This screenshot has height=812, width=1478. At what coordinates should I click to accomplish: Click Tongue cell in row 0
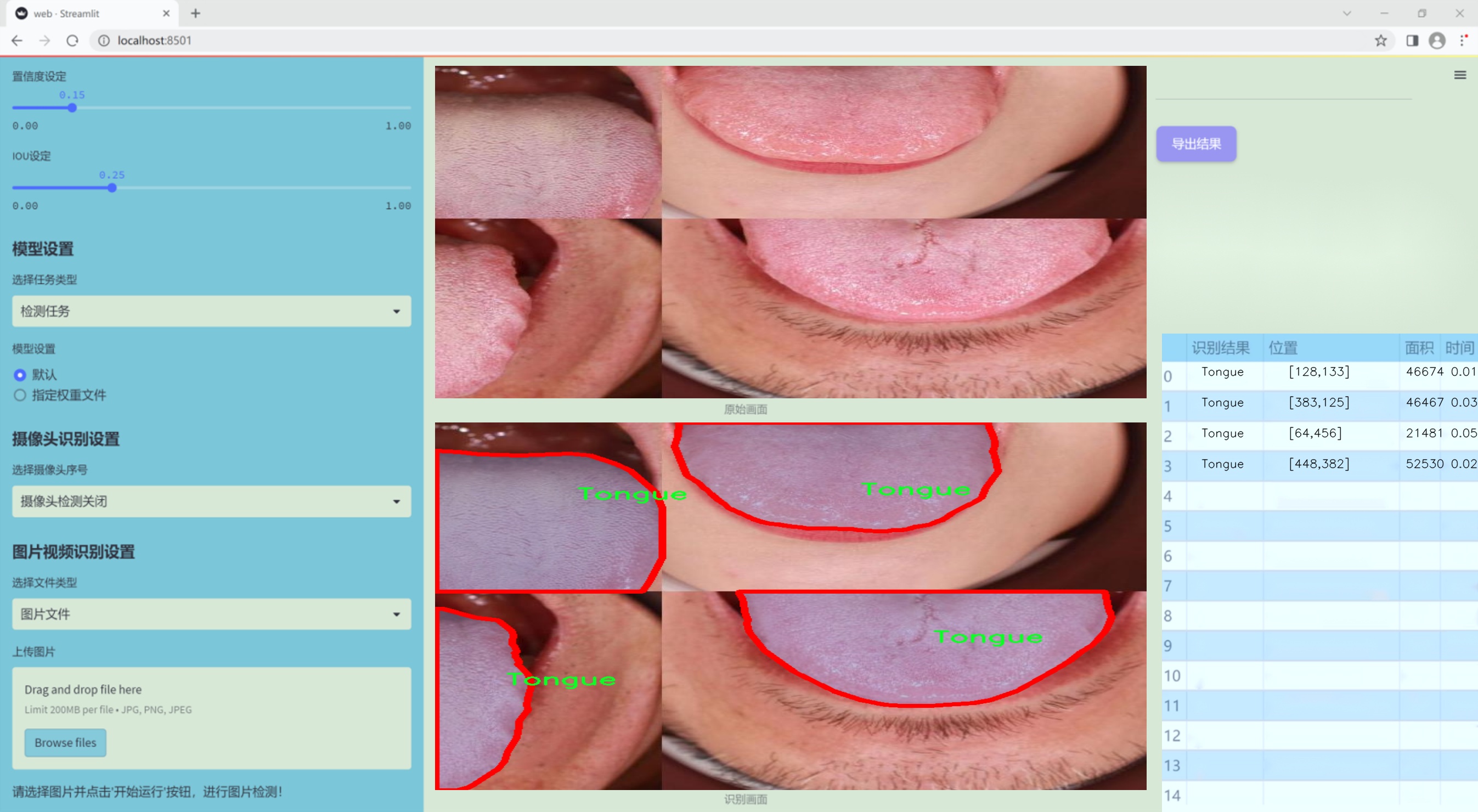point(1223,372)
